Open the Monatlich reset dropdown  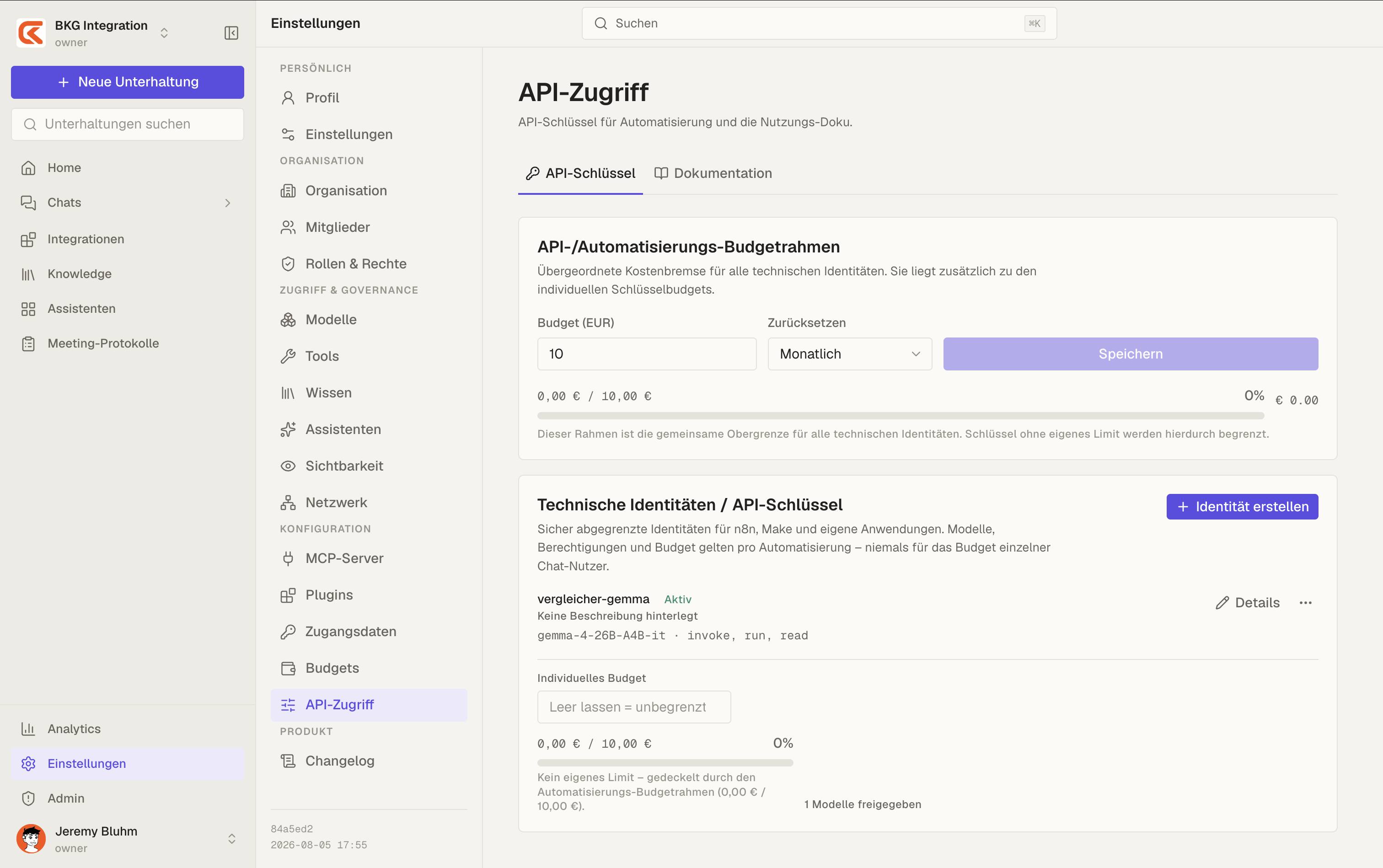[x=850, y=354]
